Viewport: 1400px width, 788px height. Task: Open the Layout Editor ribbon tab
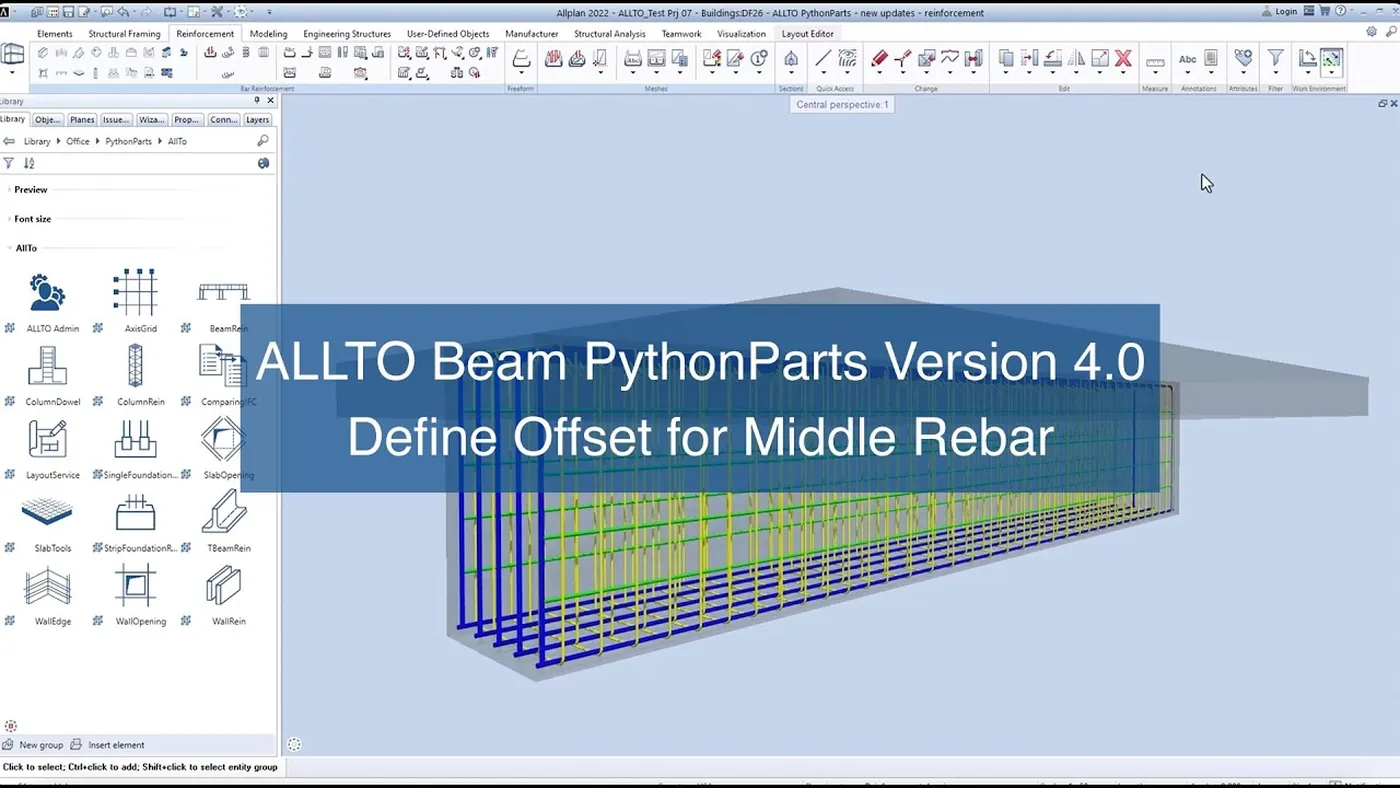click(808, 34)
